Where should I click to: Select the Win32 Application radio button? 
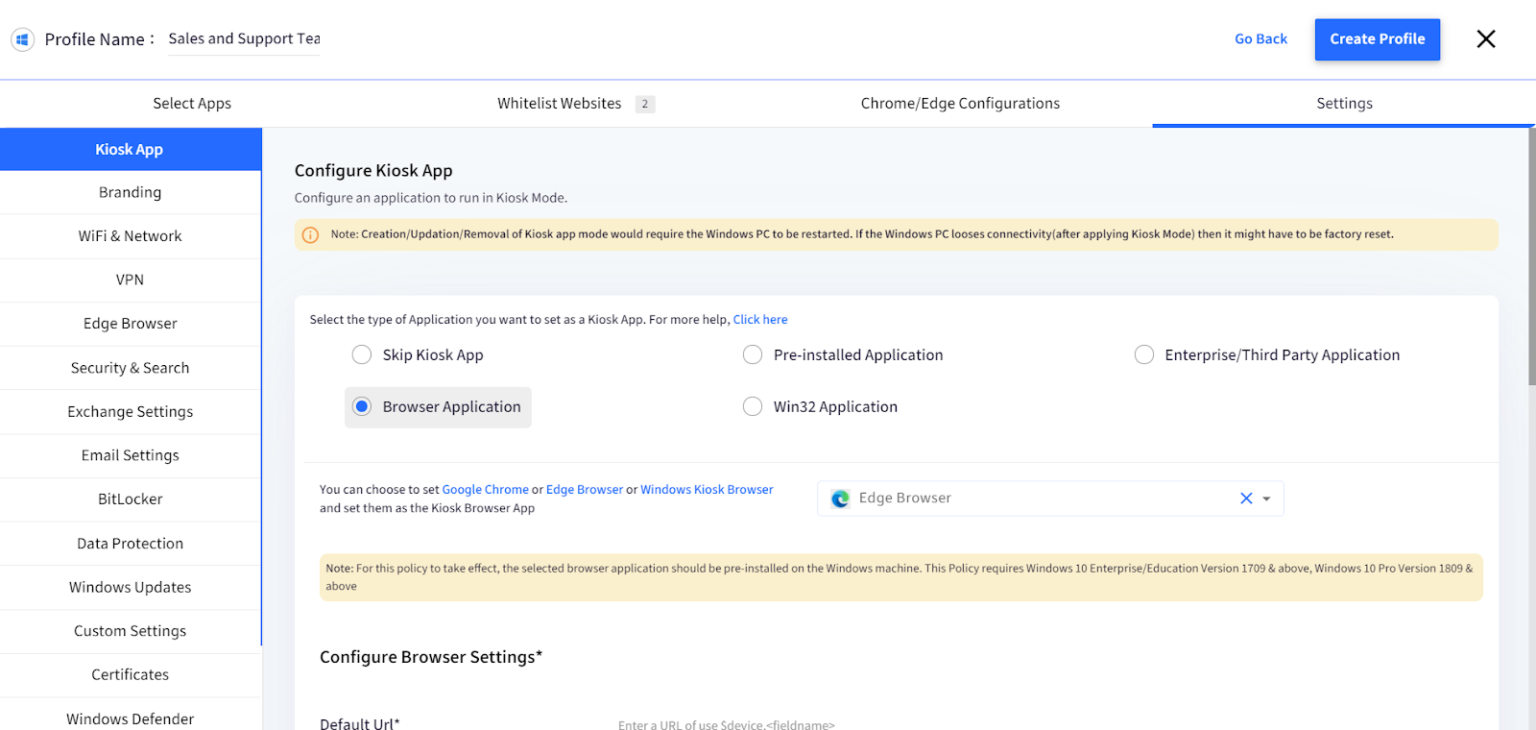(x=753, y=407)
